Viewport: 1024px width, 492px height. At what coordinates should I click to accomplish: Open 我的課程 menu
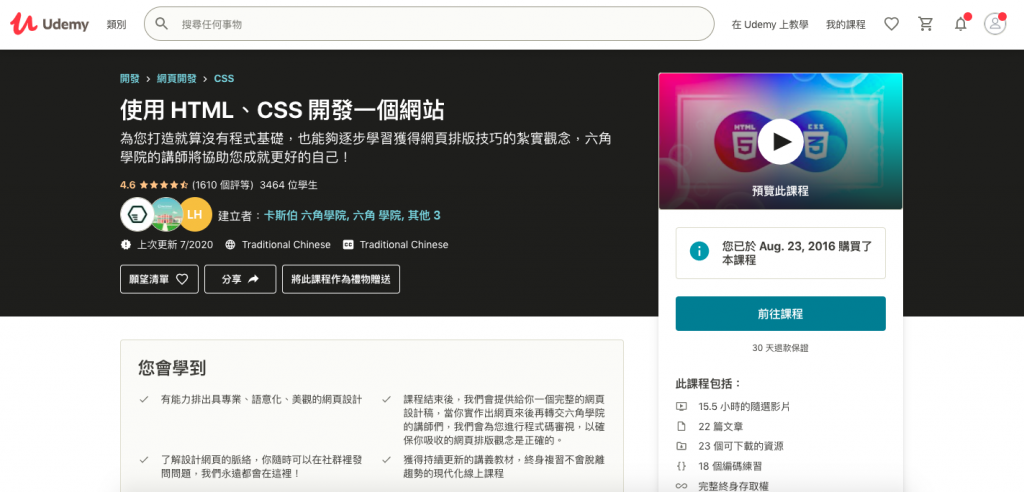pyautogui.click(x=846, y=24)
